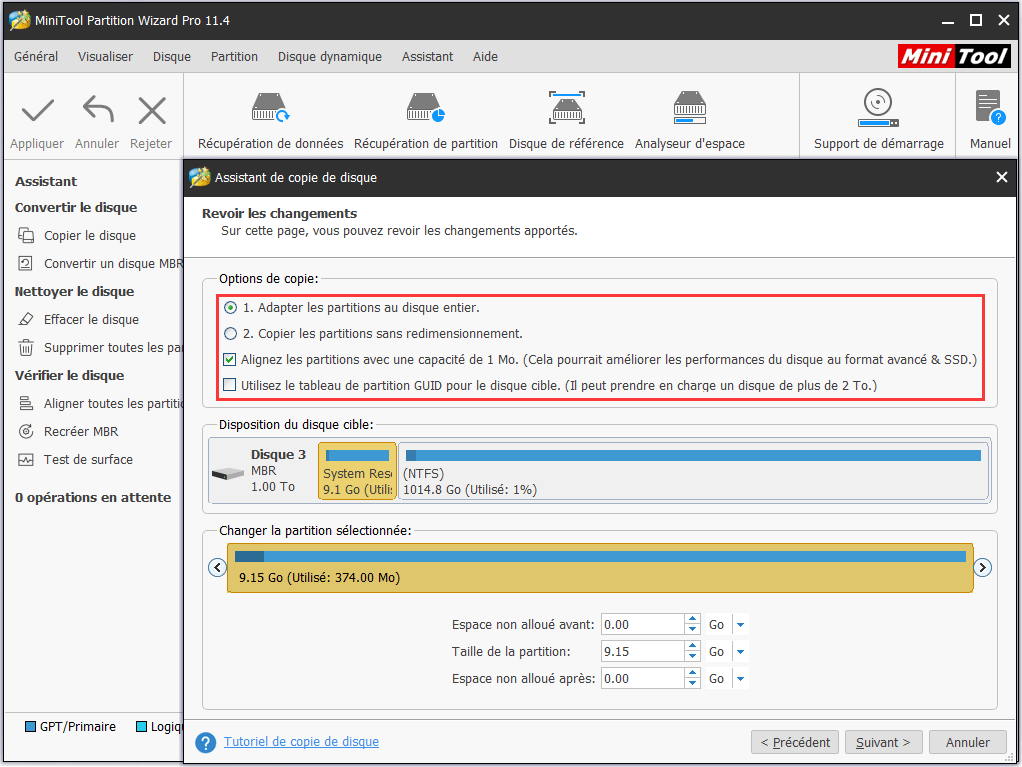Viewport: 1022px width, 767px height.
Task: Open unit dropdown for Taille de la partition
Action: (740, 652)
